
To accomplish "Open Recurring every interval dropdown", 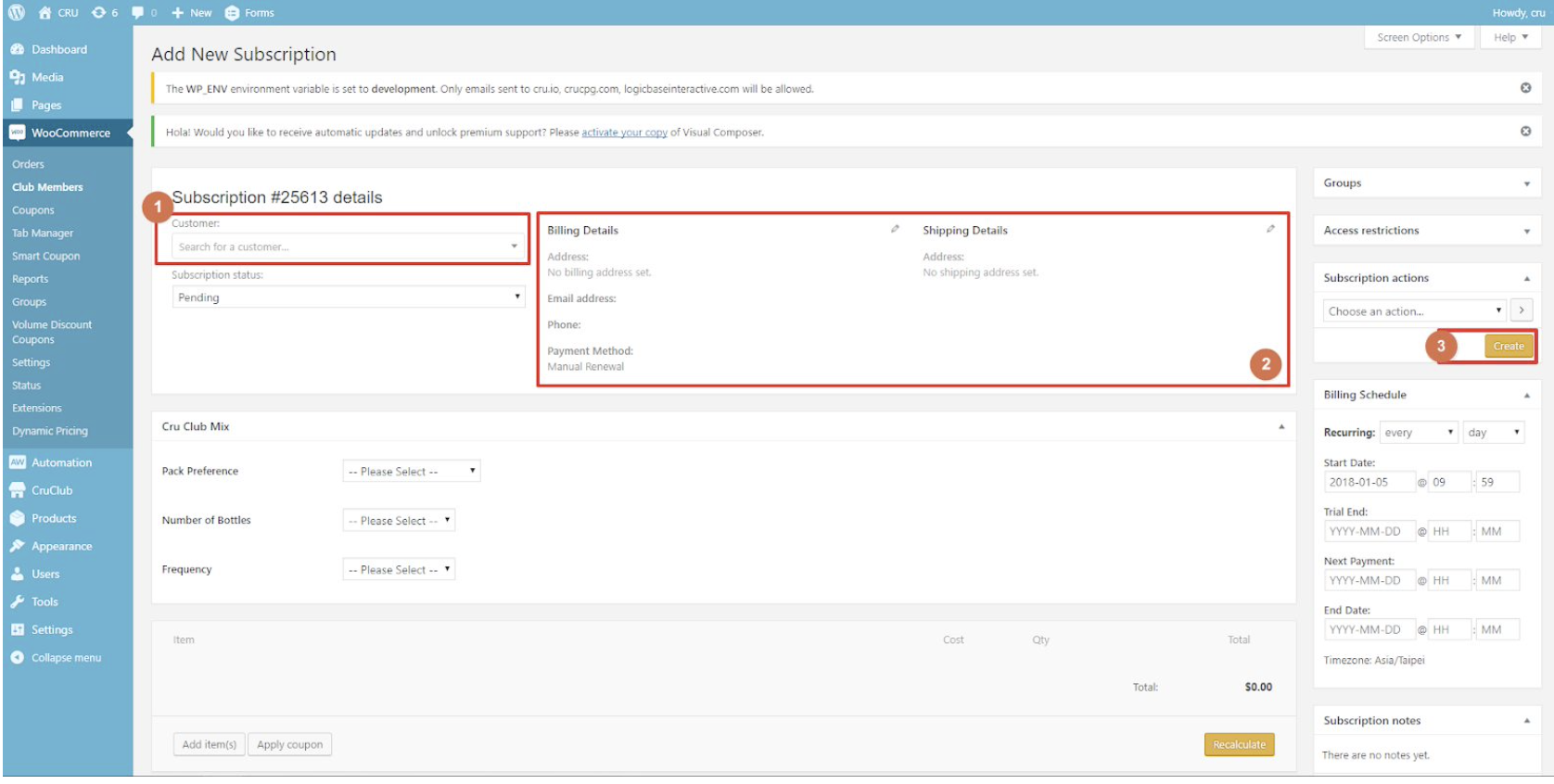I will [x=1419, y=433].
